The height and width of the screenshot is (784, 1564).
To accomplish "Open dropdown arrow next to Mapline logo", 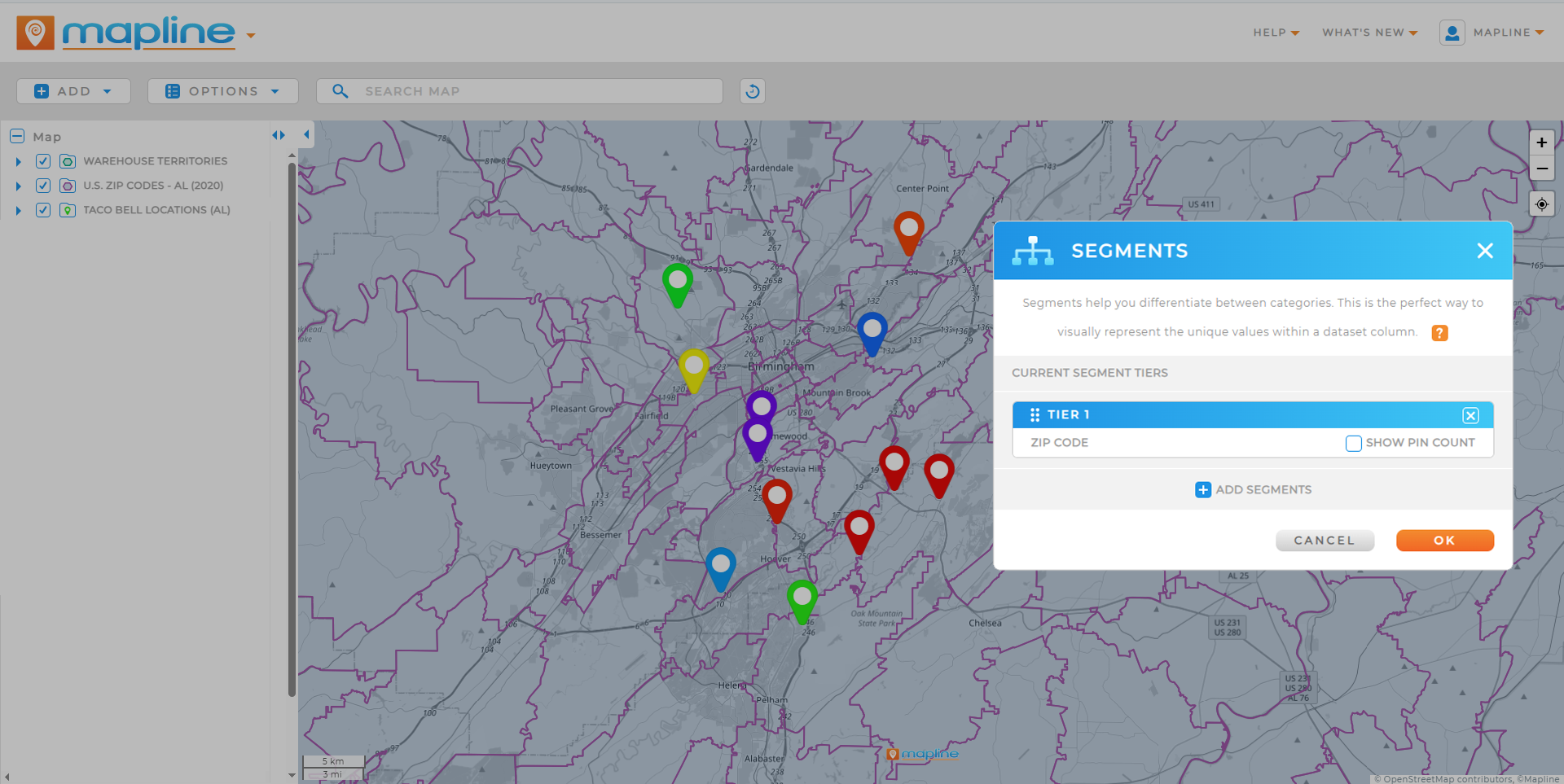I will (x=251, y=35).
